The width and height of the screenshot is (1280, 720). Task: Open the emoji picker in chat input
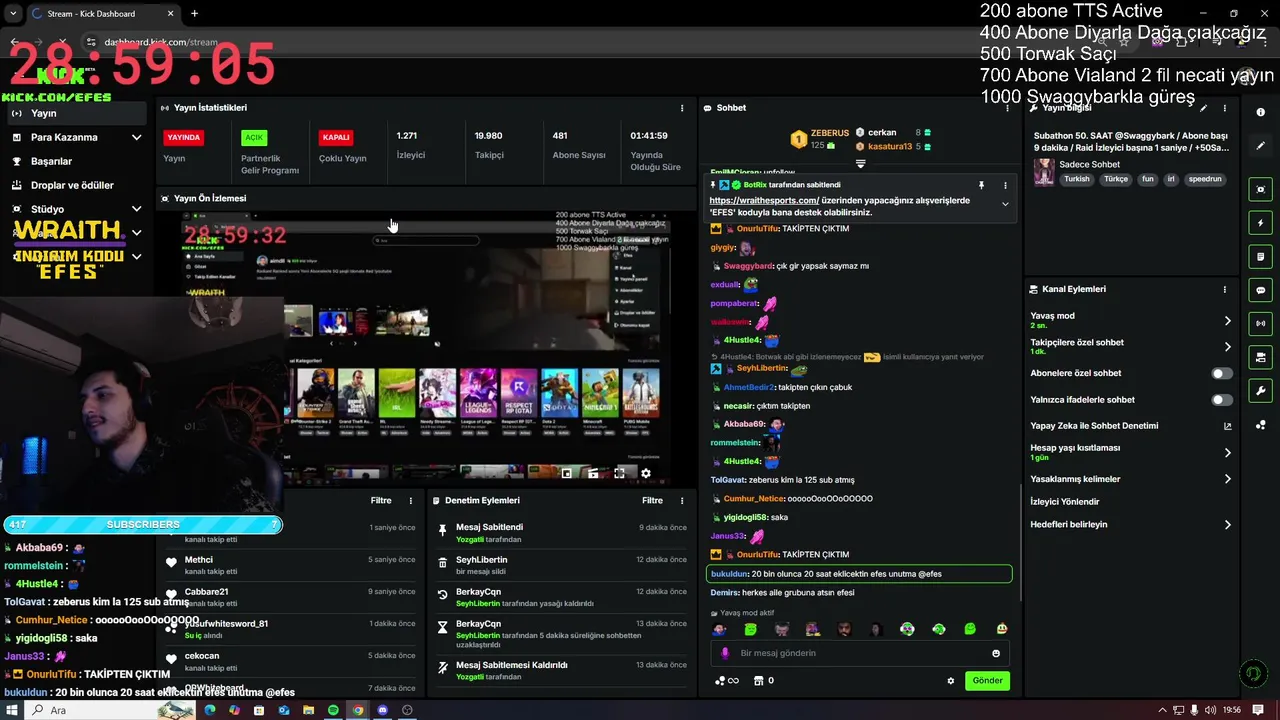pyautogui.click(x=996, y=653)
